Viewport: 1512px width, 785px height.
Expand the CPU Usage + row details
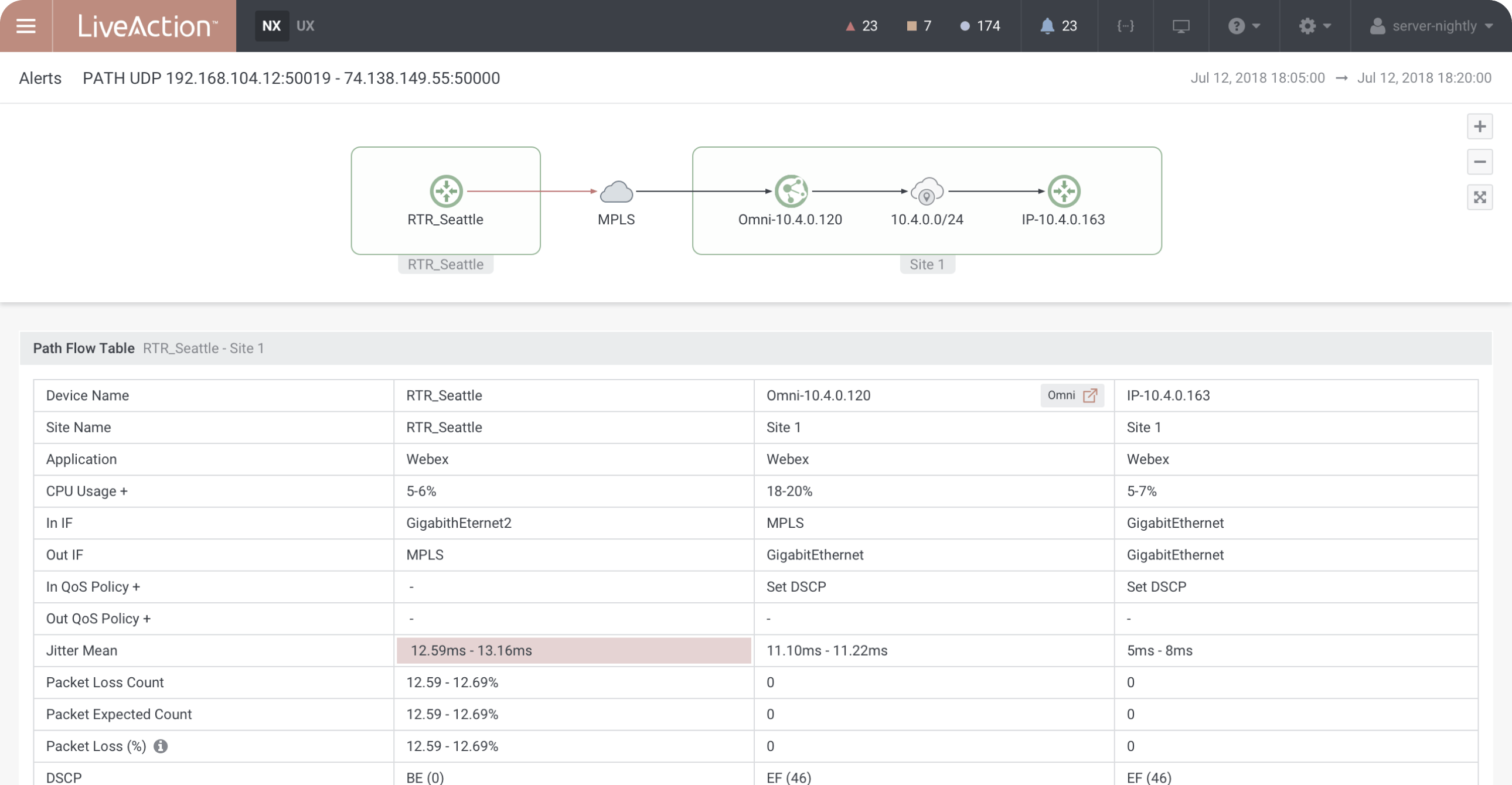(x=130, y=491)
